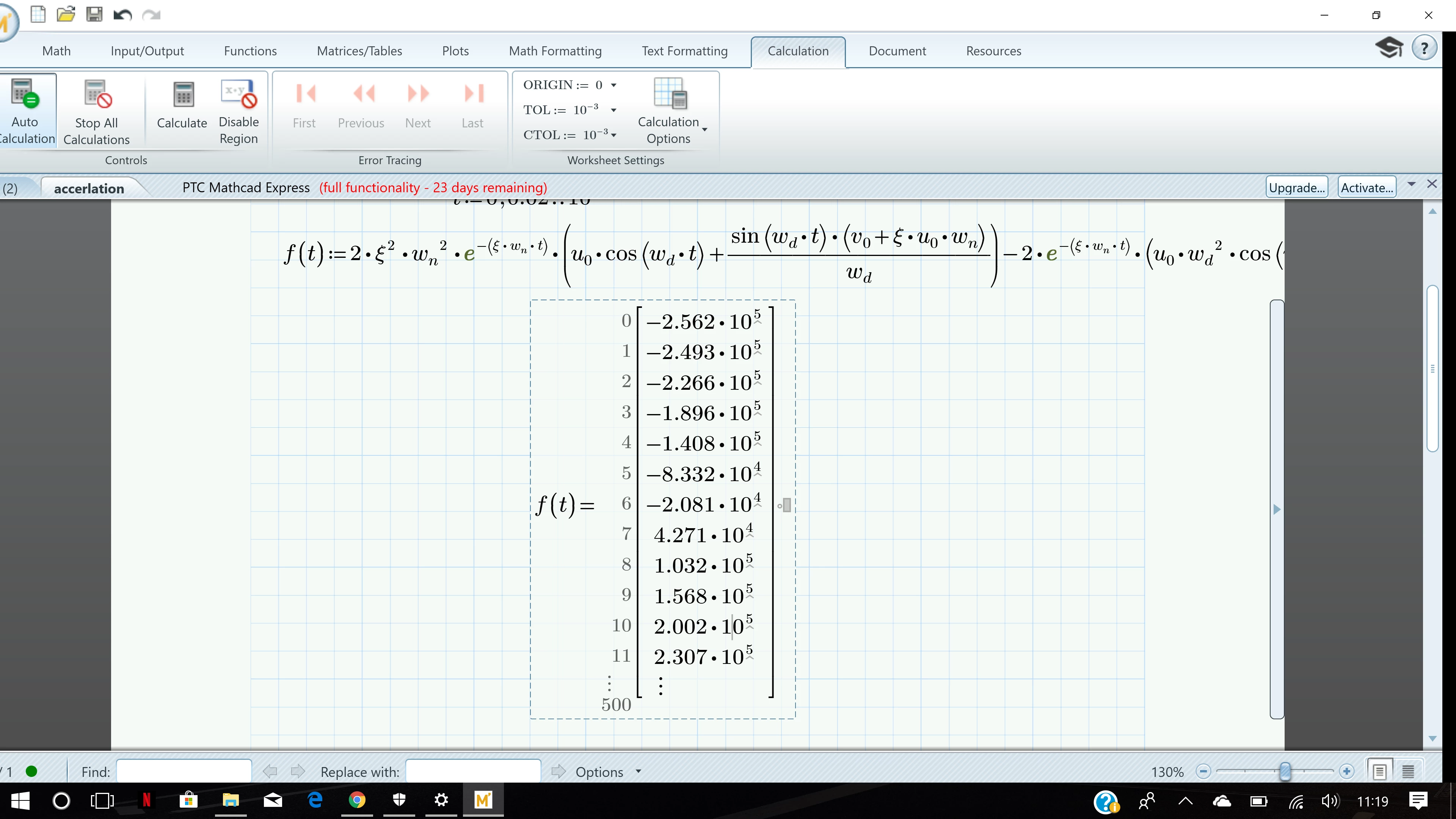Open file with the folder icon
This screenshot has width=1456, height=819.
(x=66, y=14)
